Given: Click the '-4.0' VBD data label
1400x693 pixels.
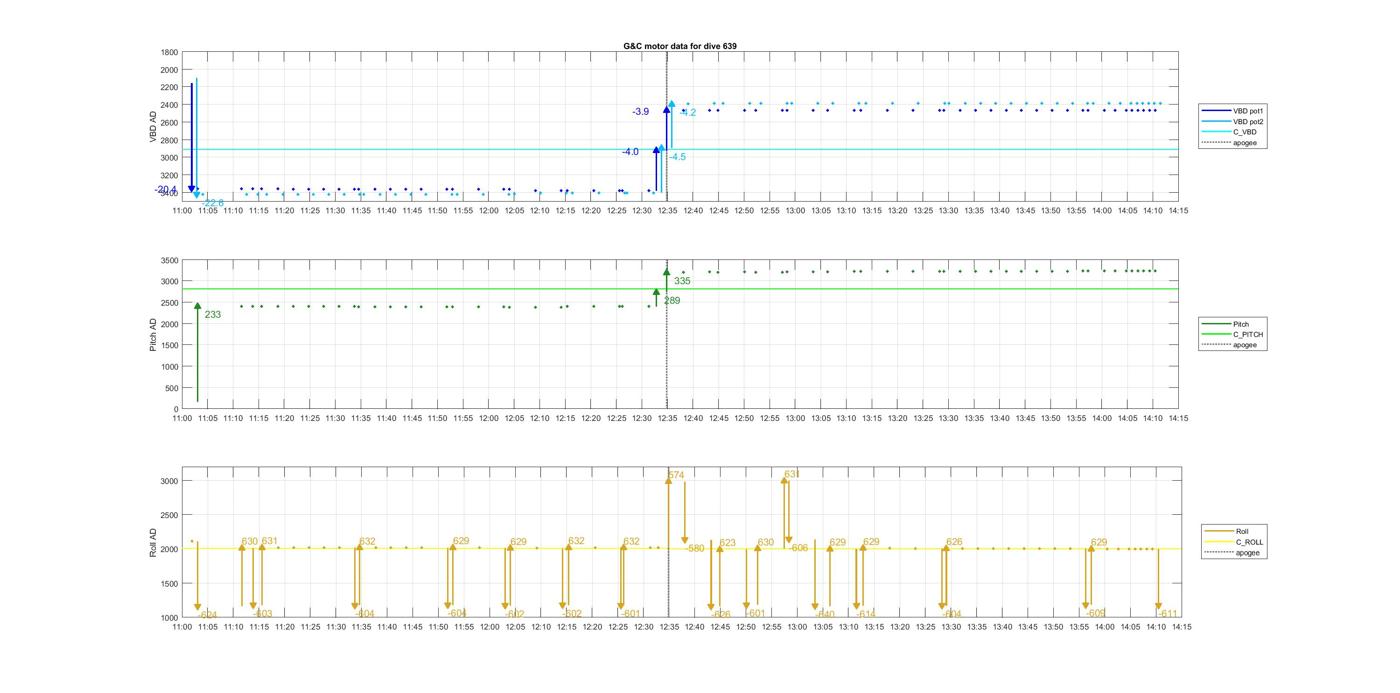Looking at the screenshot, I should pos(630,152).
